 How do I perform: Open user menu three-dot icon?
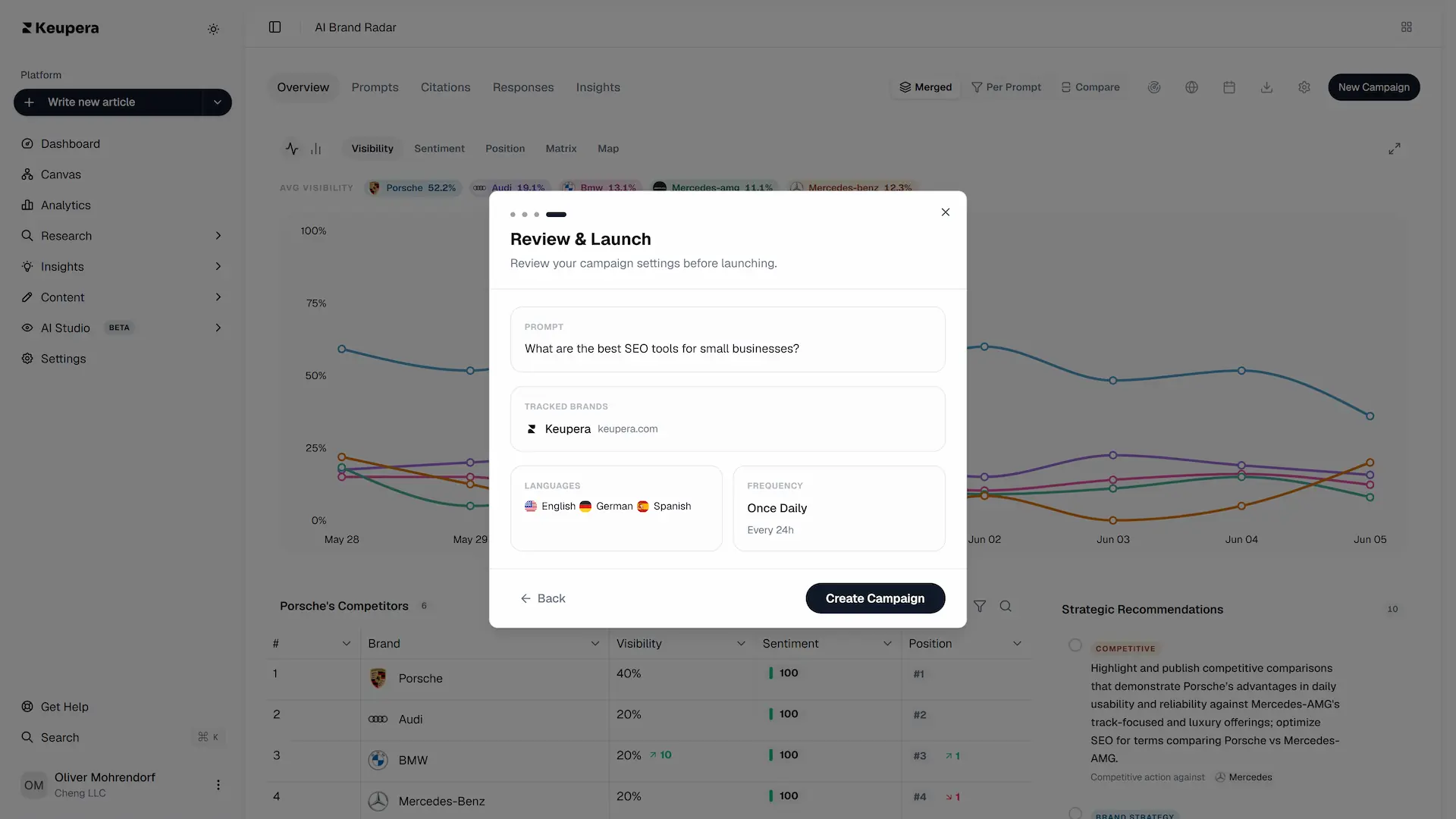pos(218,785)
